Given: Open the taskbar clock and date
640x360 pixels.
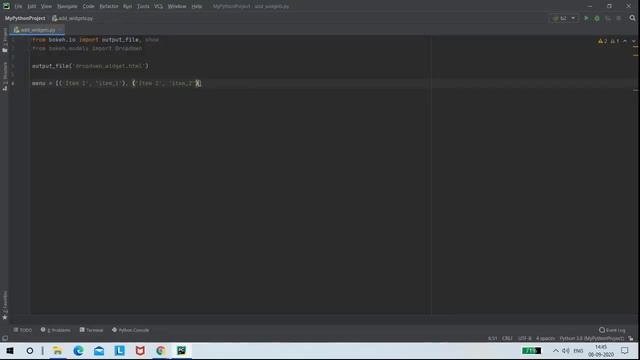Looking at the screenshot, I should coord(601,351).
